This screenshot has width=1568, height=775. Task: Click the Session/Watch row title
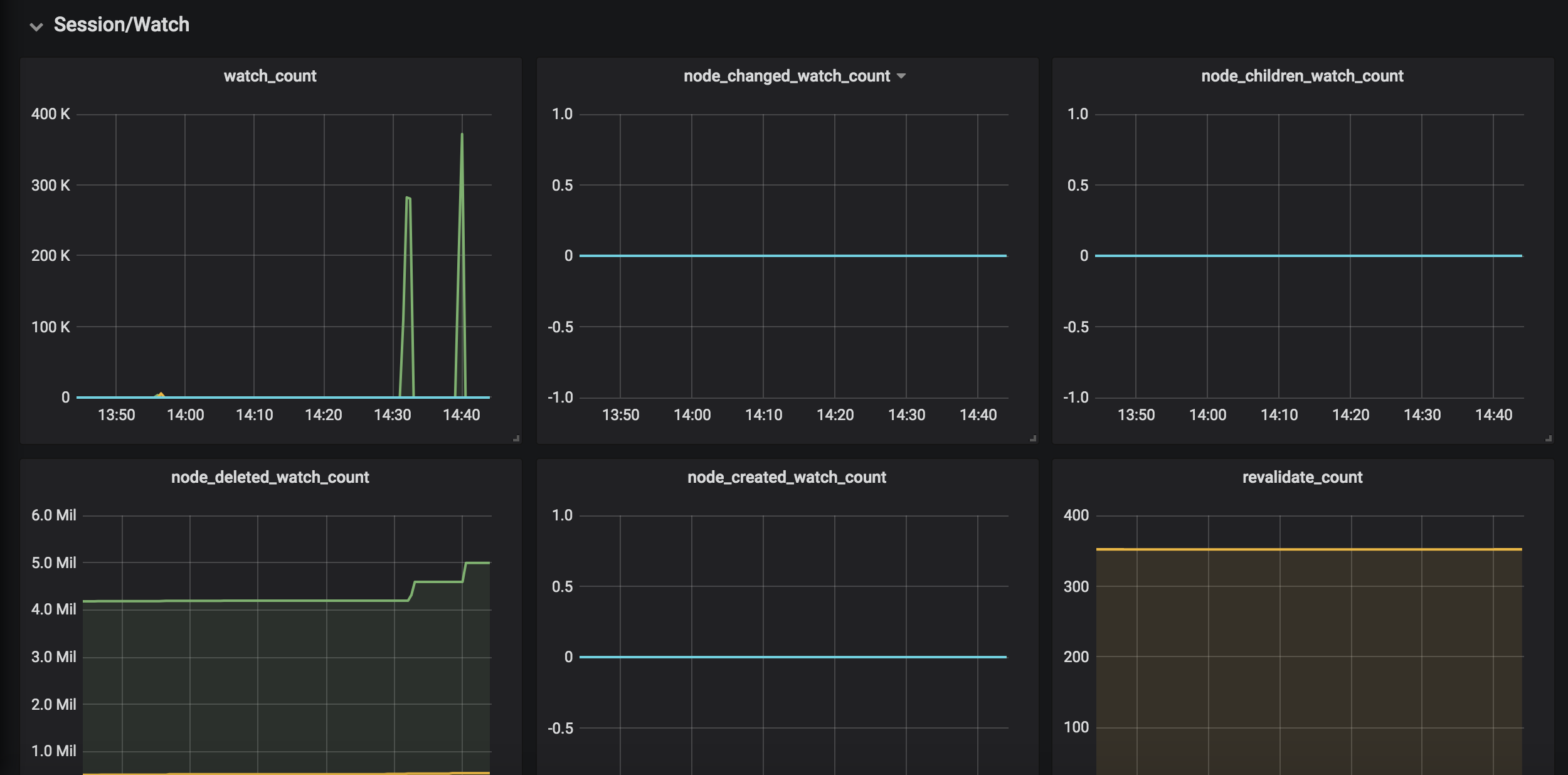click(x=121, y=24)
